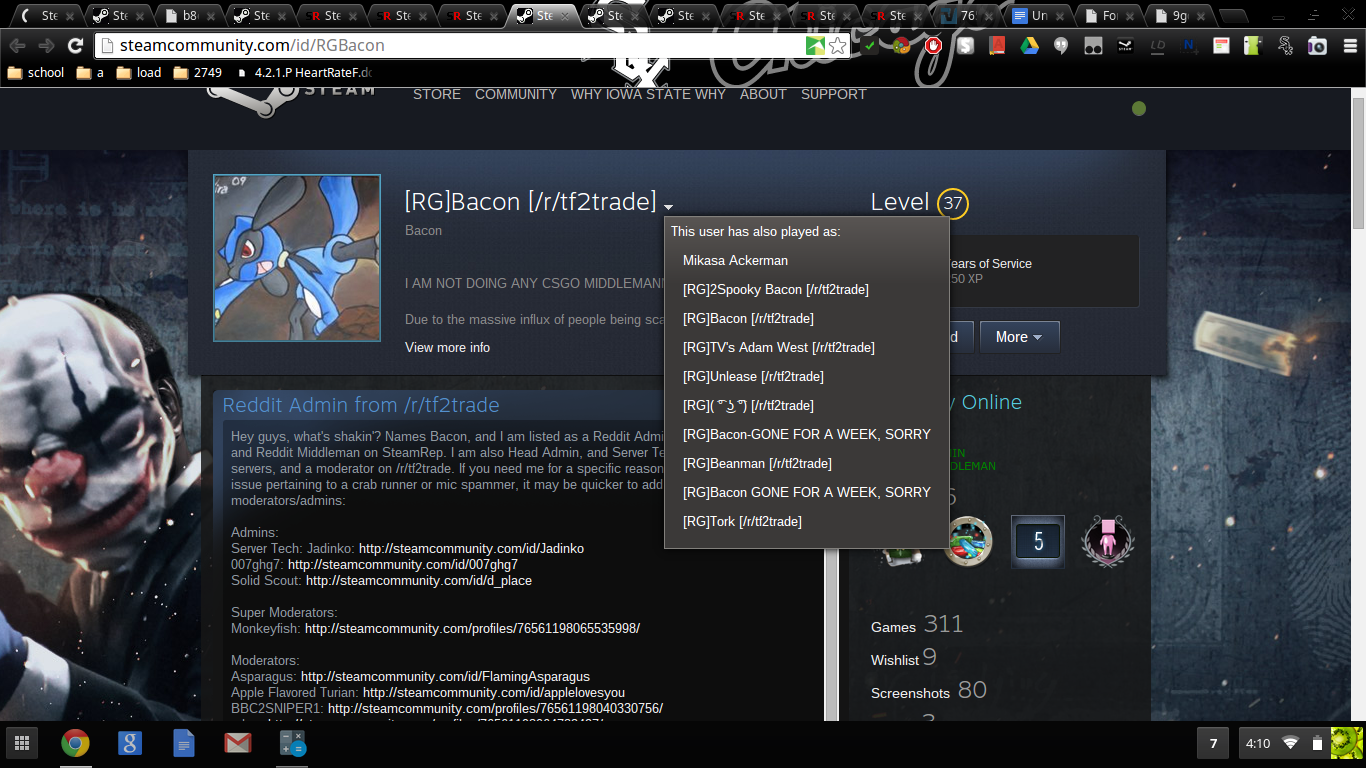Viewport: 1366px width, 768px height.
Task: Click '[RG]Beanman [/r/tf2trade]' alias
Action: click(757, 463)
